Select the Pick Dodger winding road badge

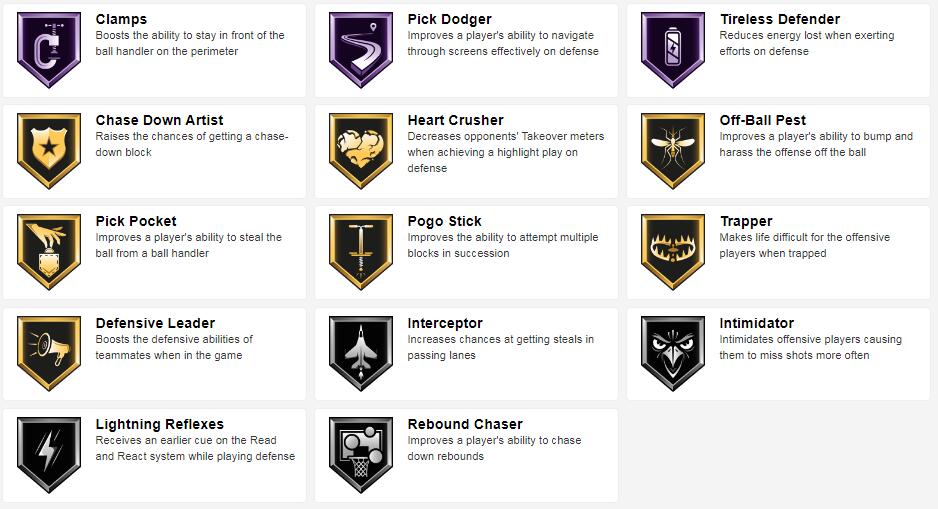(361, 50)
